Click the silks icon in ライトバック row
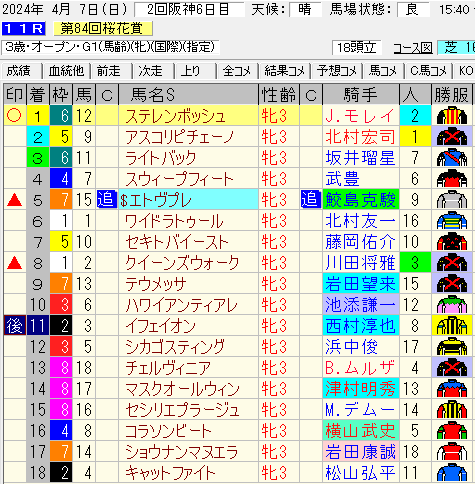The height and width of the screenshot is (485, 475). [452, 158]
